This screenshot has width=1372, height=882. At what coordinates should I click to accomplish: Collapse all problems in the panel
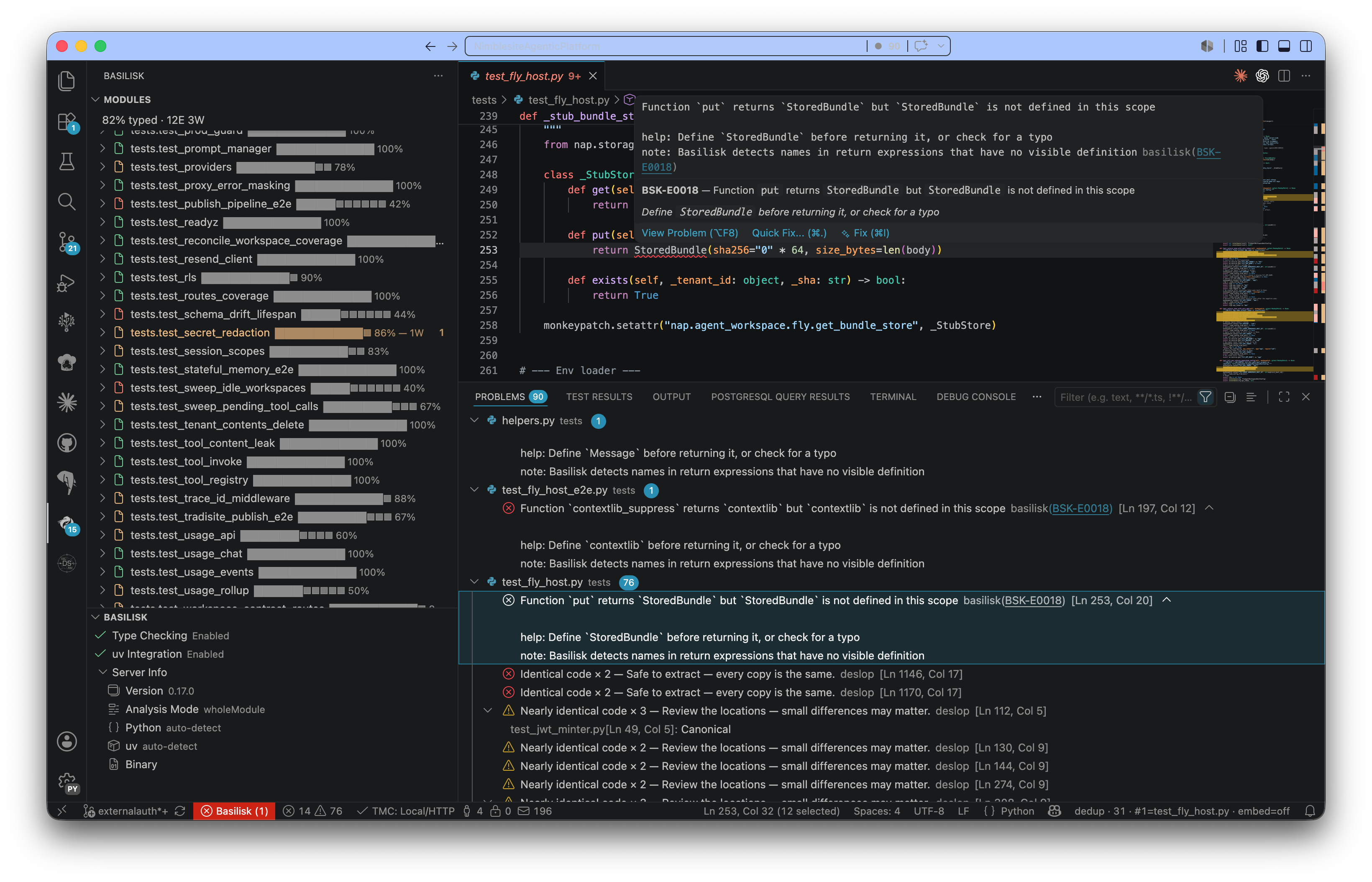pos(1229,397)
